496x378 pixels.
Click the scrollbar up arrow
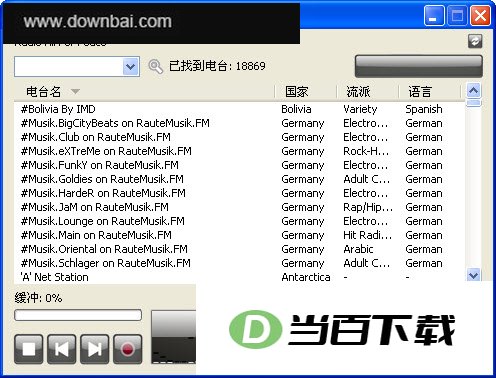[x=474, y=90]
